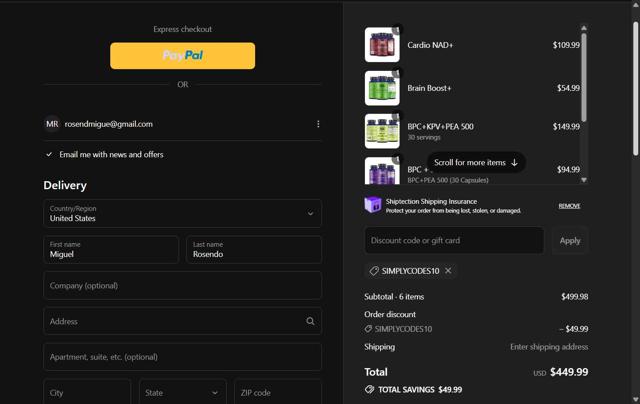
Task: Click the $449.99 total amount
Action: click(569, 372)
